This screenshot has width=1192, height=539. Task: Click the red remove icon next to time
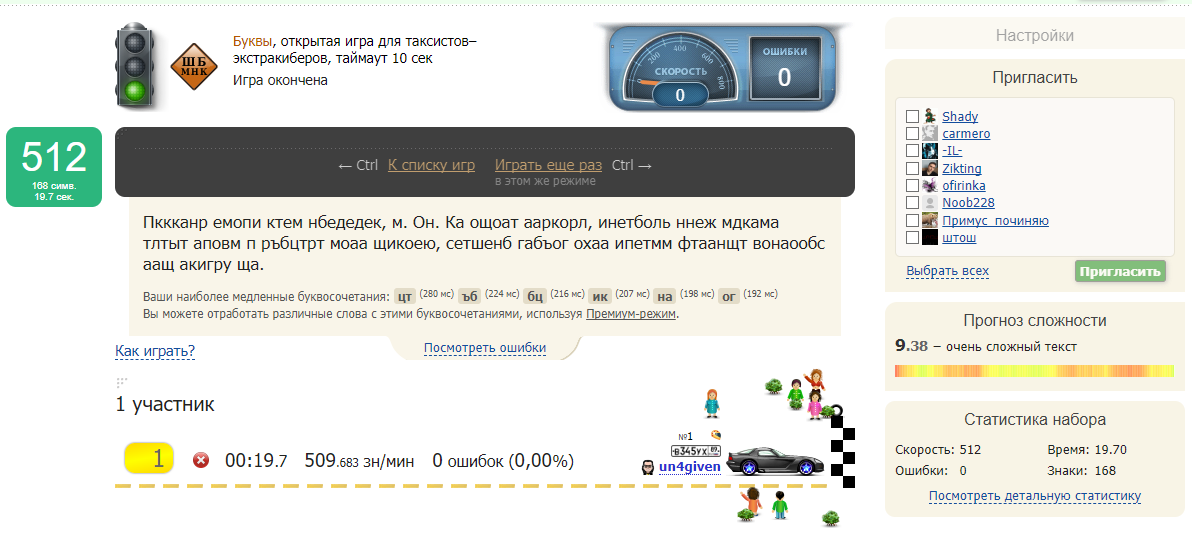tap(201, 460)
